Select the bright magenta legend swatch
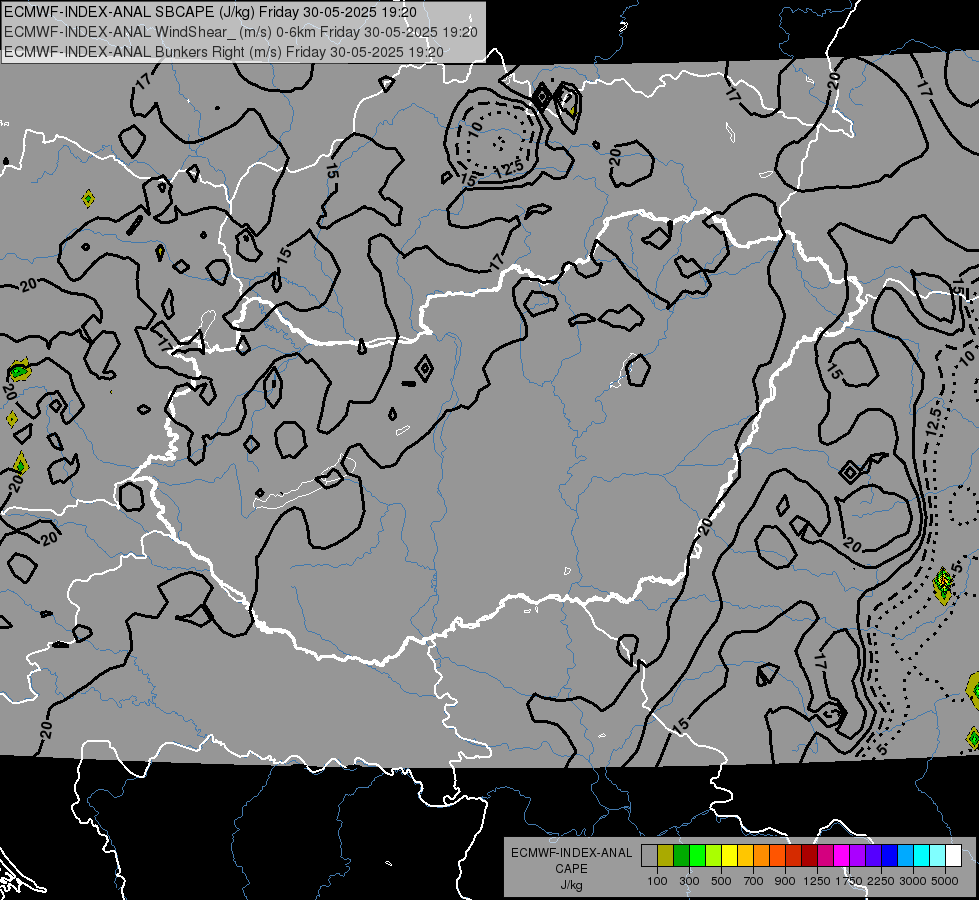 pos(842,856)
